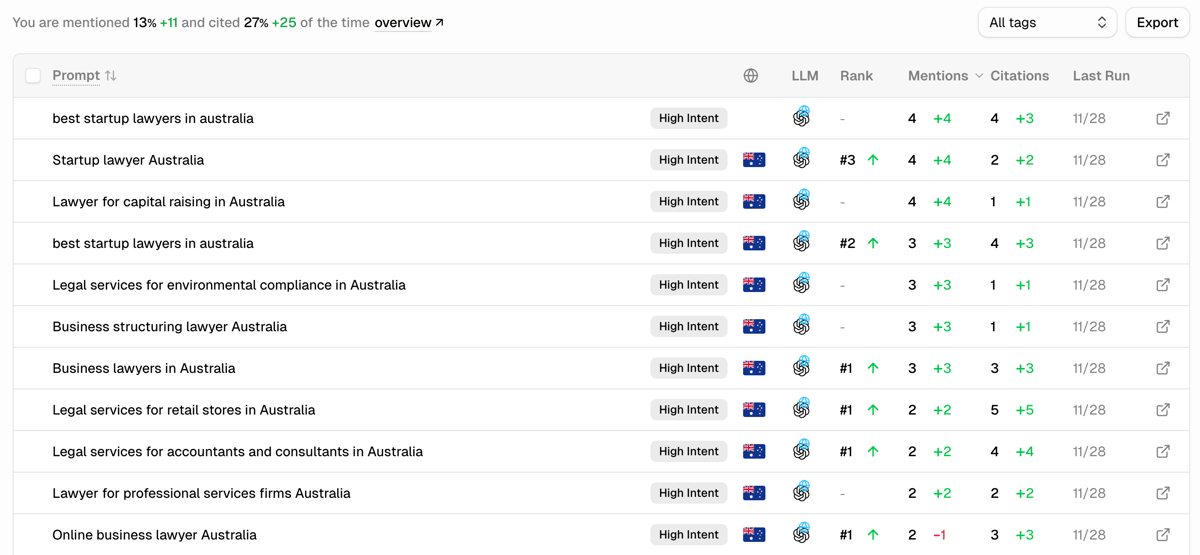This screenshot has height=555, width=1200.
Task: Click rank up arrow in Legal services for retail stores row
Action: point(873,410)
